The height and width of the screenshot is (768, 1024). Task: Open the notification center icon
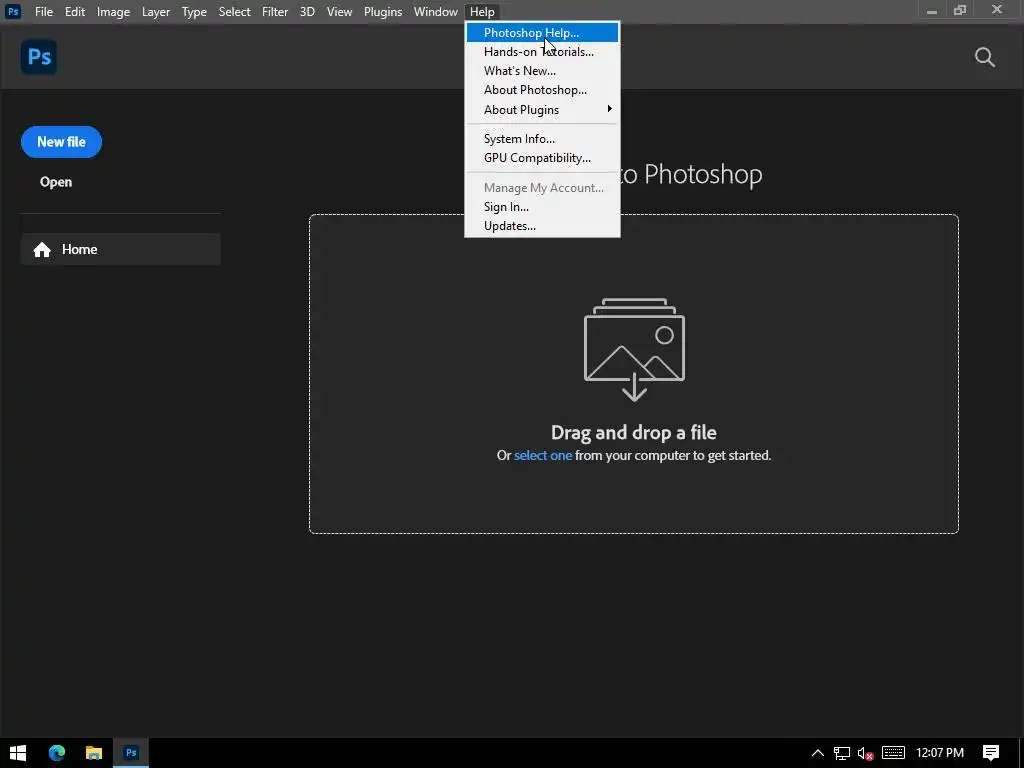point(991,753)
